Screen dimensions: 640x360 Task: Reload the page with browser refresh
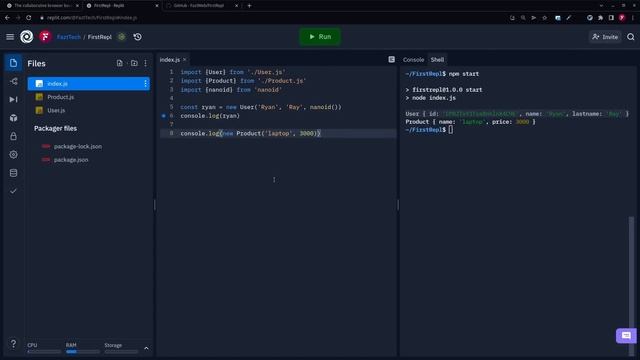pyautogui.click(x=29, y=18)
